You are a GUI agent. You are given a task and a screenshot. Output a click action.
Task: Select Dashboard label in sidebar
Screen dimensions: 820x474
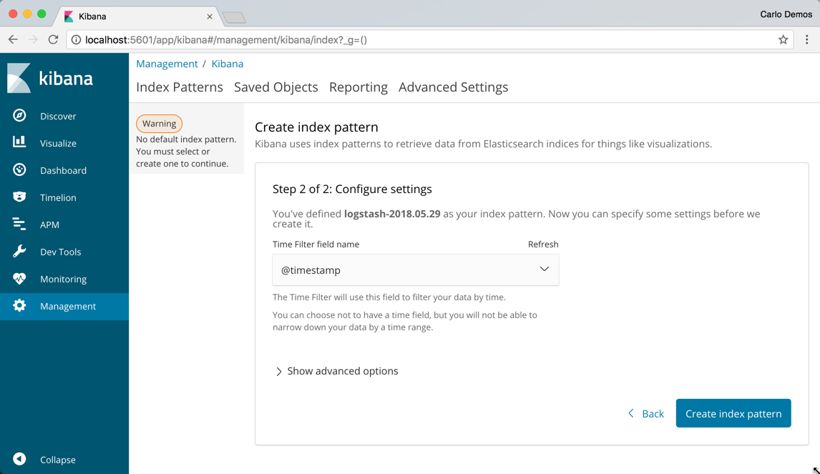(63, 171)
